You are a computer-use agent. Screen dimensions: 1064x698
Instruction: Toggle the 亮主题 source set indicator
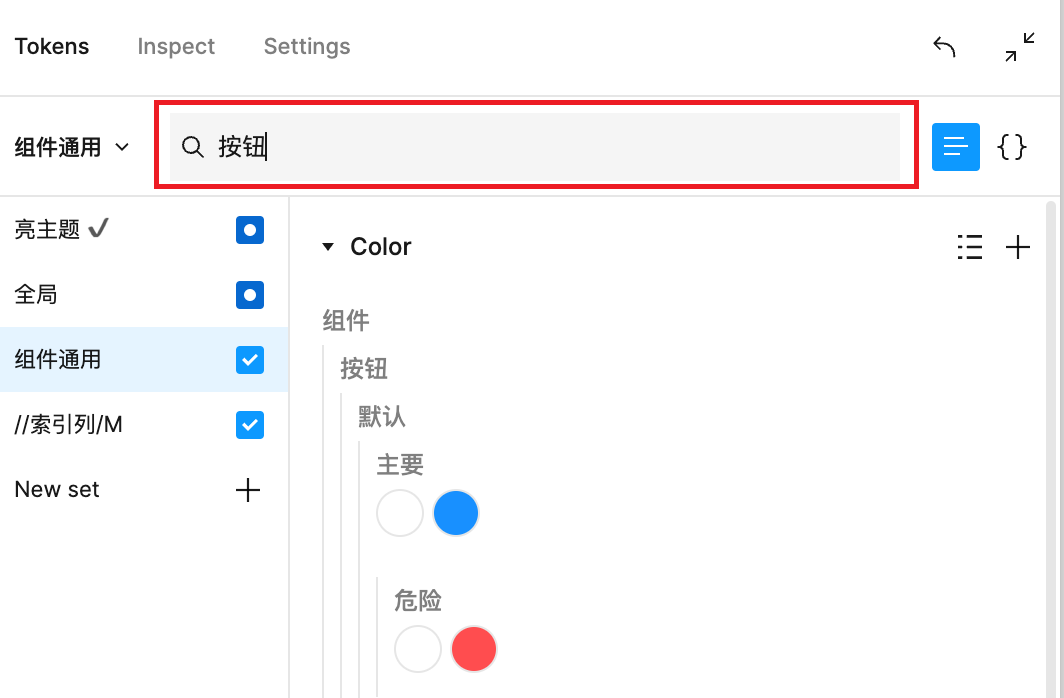click(x=249, y=229)
